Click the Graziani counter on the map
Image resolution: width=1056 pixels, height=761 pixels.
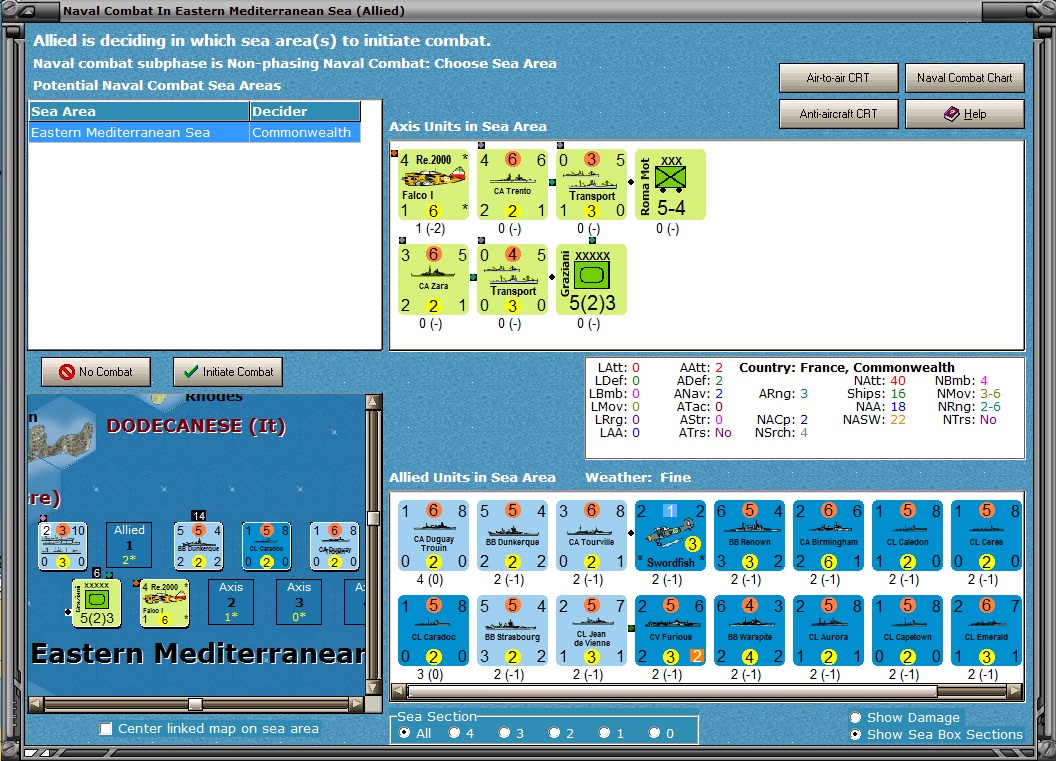(x=97, y=603)
